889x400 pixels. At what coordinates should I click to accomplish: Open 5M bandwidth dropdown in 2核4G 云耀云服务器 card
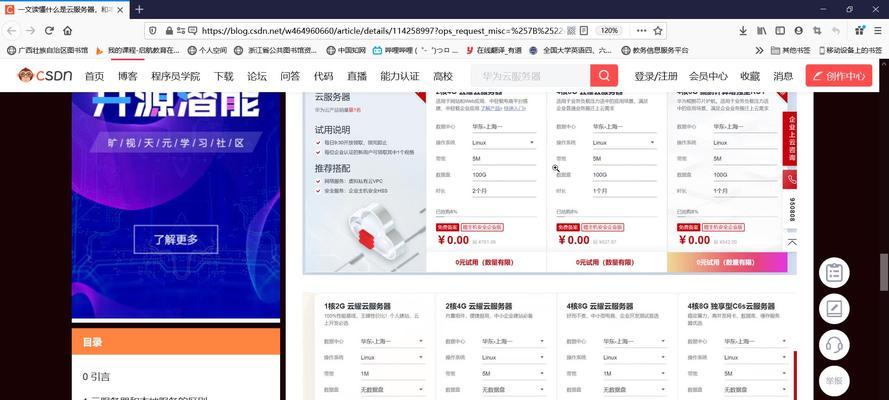pyautogui.click(x=513, y=373)
